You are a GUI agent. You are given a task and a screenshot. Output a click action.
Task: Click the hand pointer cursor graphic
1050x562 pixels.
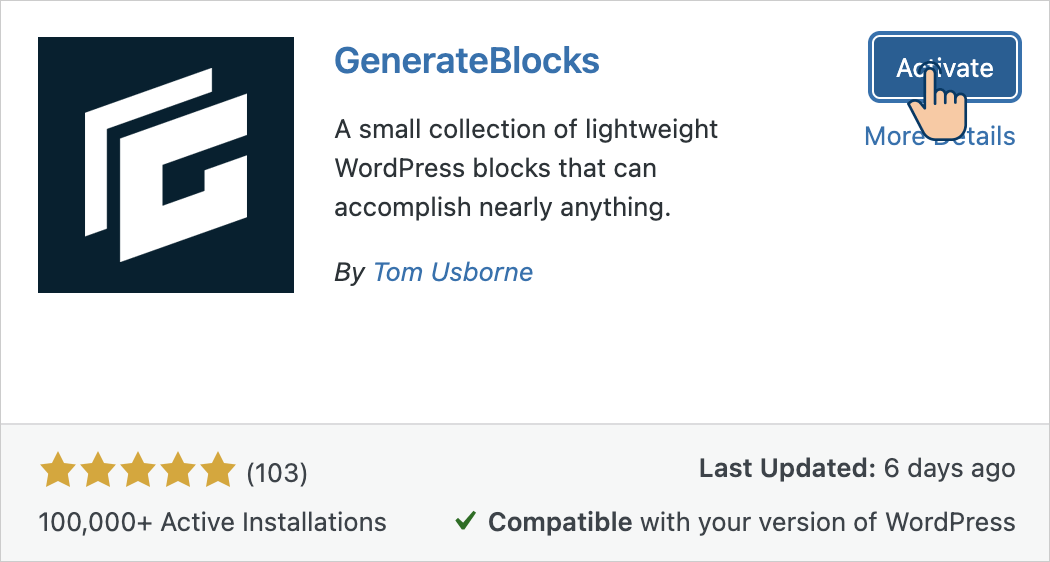[938, 102]
